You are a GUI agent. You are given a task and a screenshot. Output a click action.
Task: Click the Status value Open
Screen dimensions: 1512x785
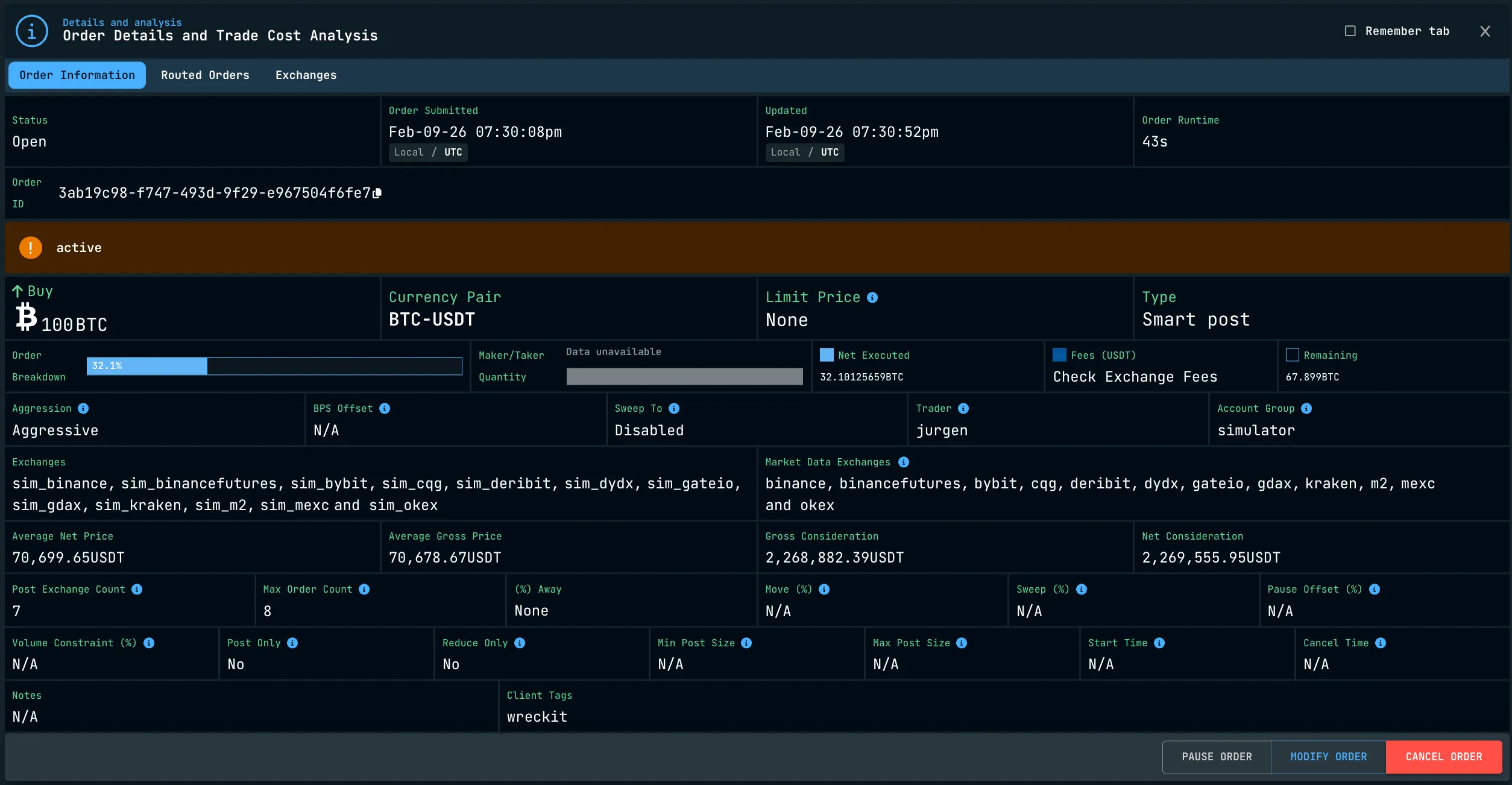(30, 142)
